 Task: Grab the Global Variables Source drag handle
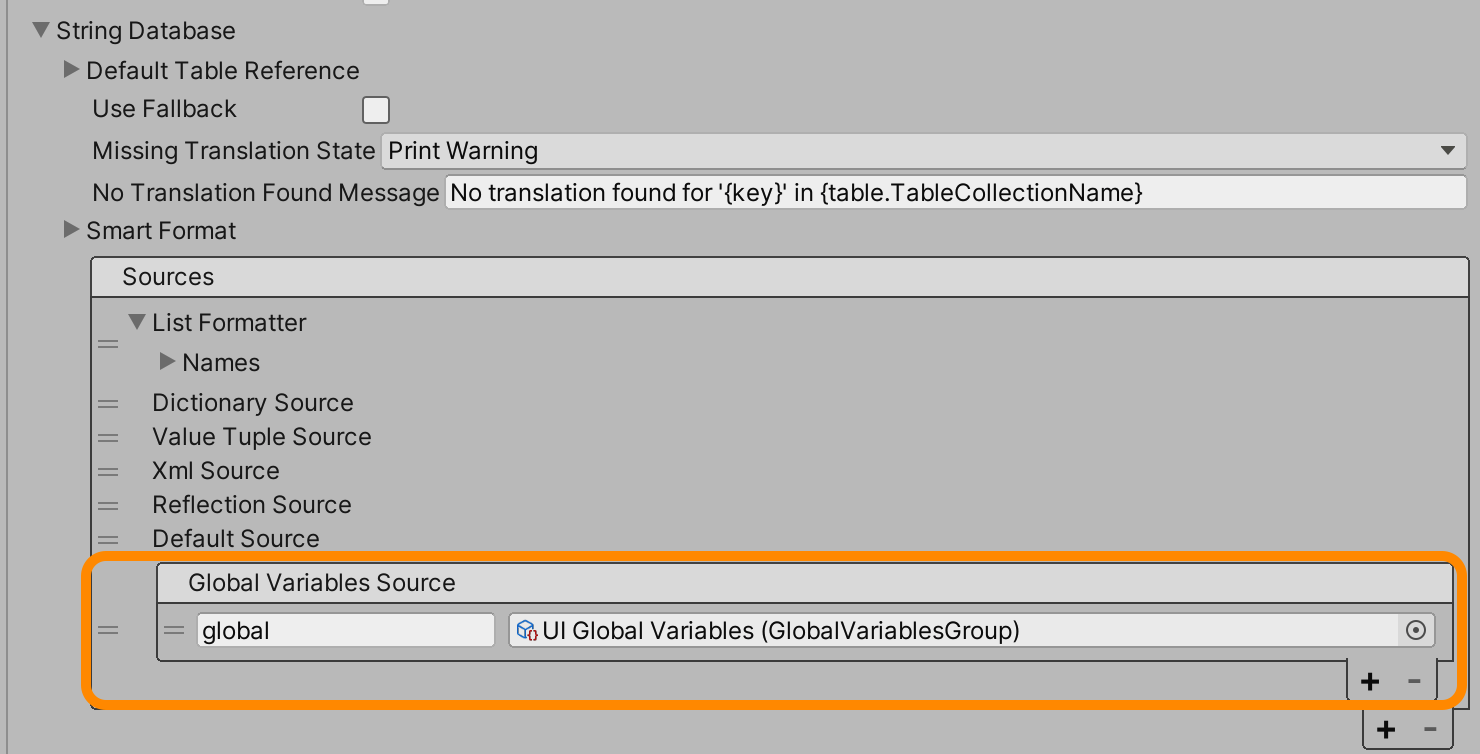[108, 629]
